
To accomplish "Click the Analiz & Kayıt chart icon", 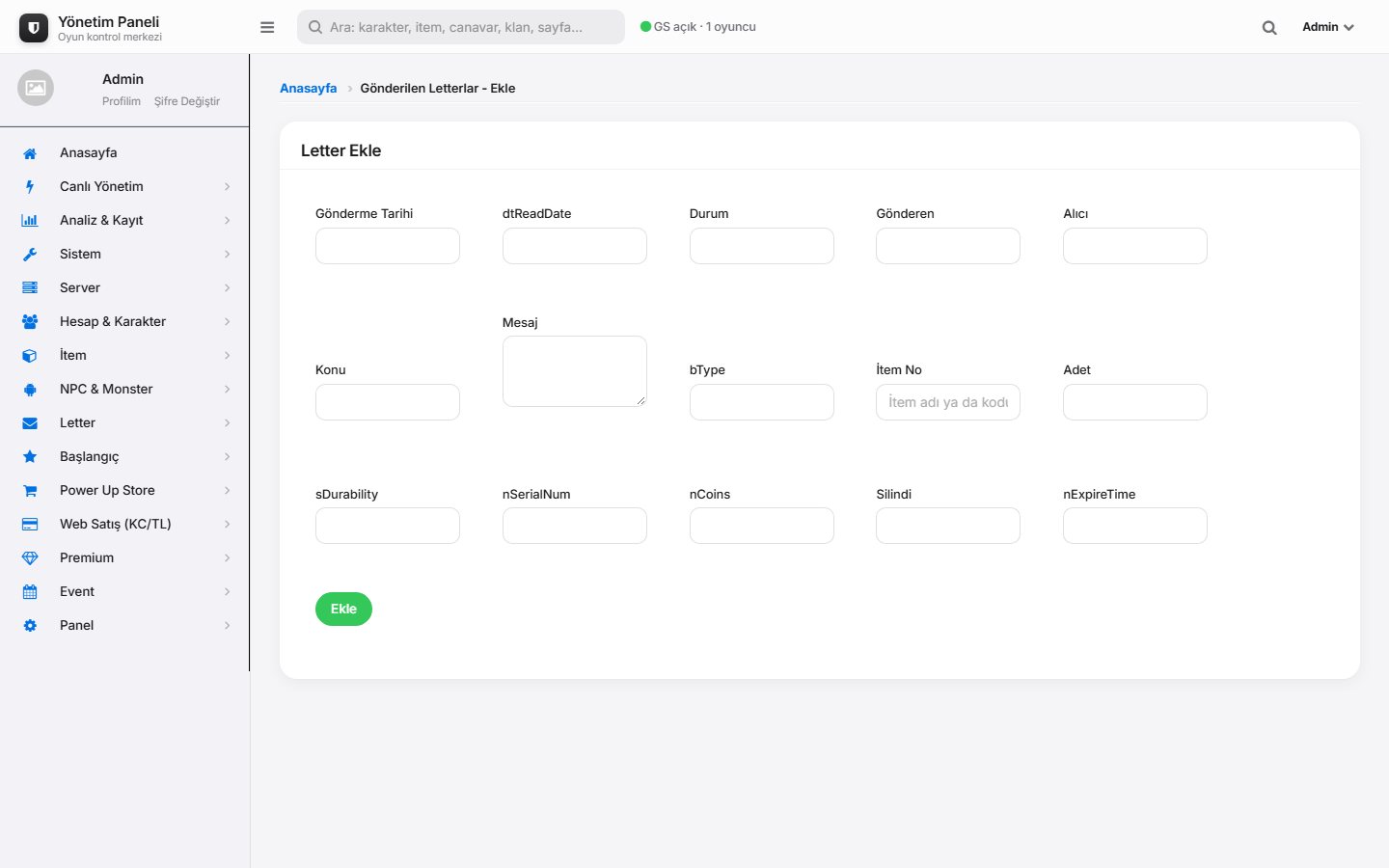I will (30, 221).
